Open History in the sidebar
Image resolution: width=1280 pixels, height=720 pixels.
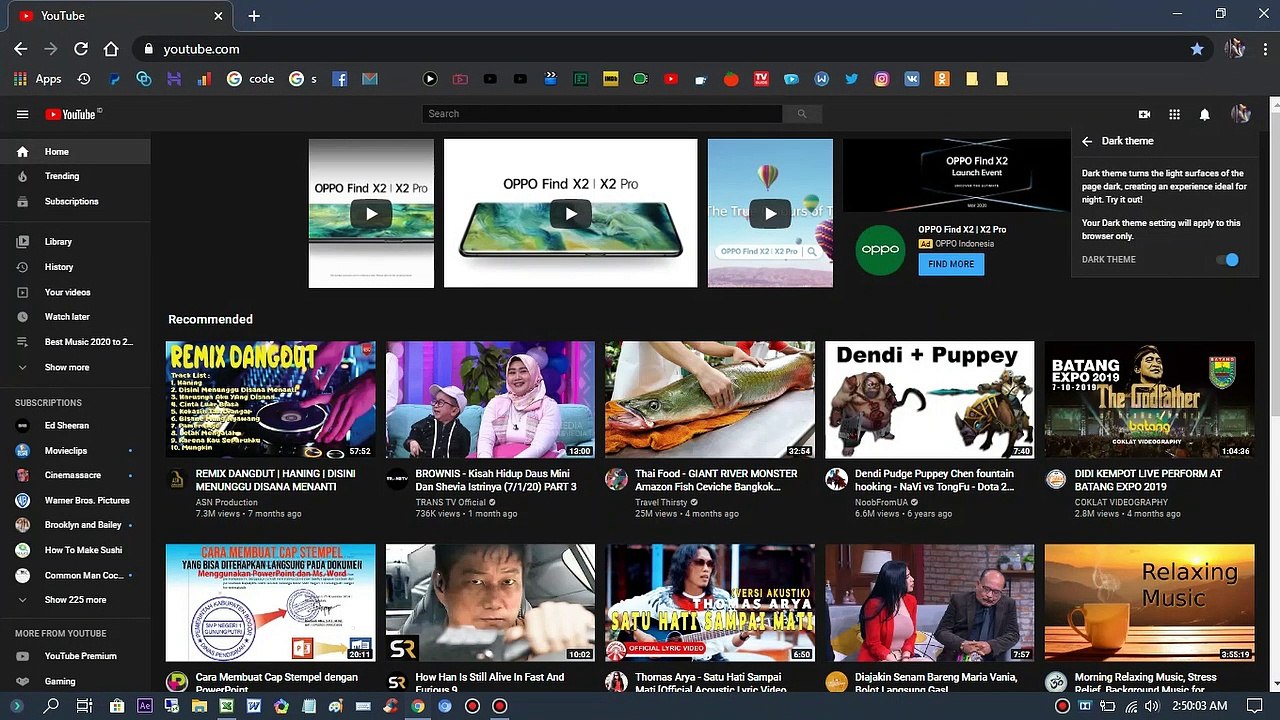coord(75,267)
